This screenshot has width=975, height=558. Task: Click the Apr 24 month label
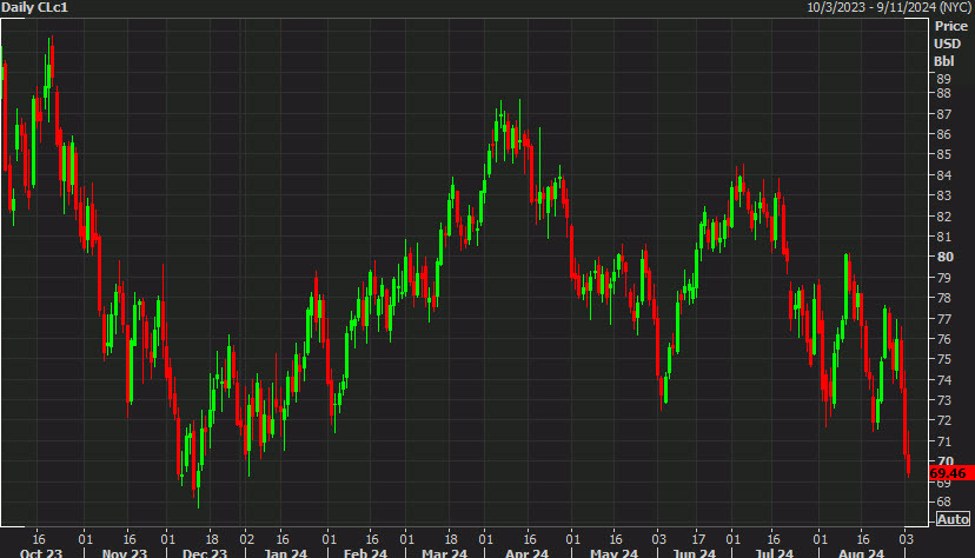(527, 553)
